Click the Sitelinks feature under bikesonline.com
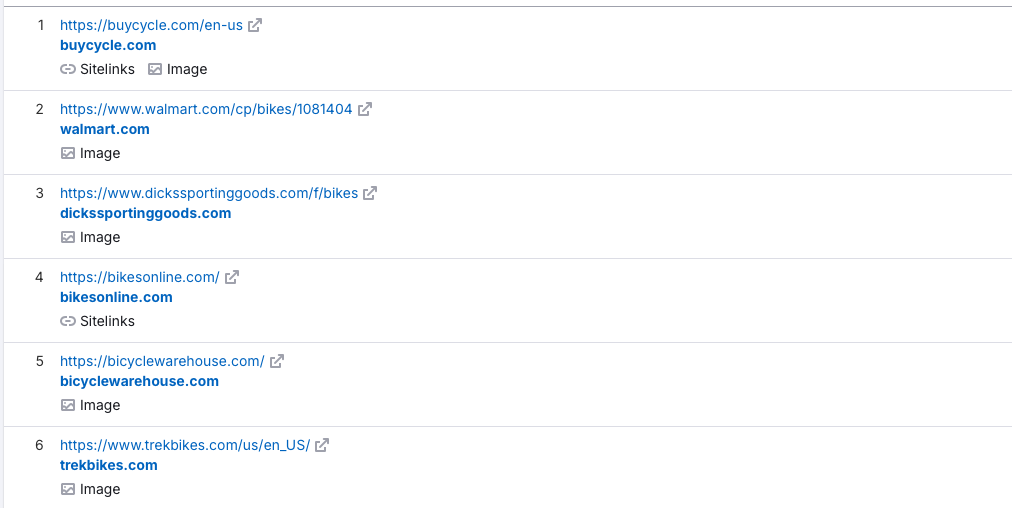This screenshot has height=508, width=1012. pyautogui.click(x=97, y=321)
